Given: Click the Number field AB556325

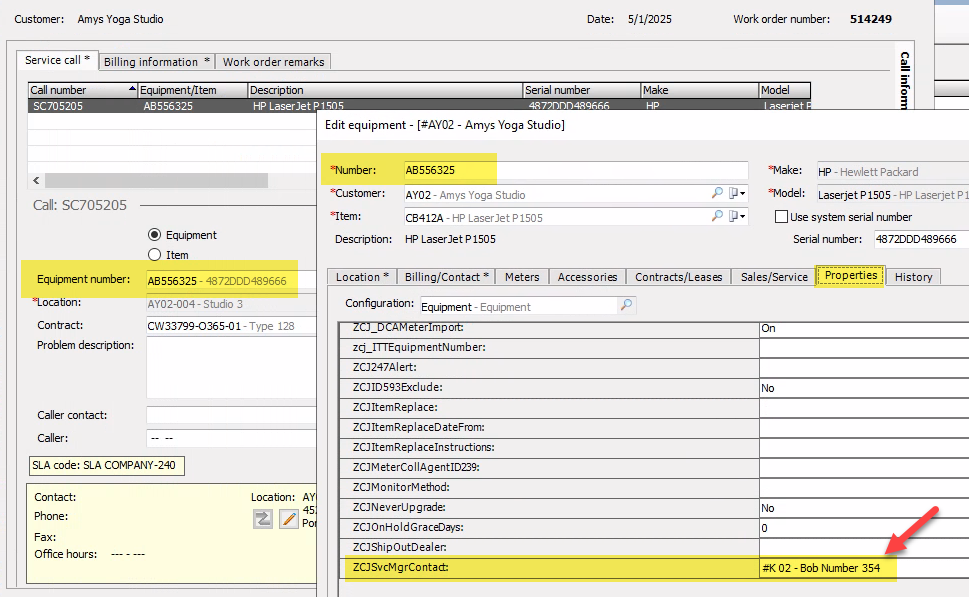Looking at the screenshot, I should 576,170.
